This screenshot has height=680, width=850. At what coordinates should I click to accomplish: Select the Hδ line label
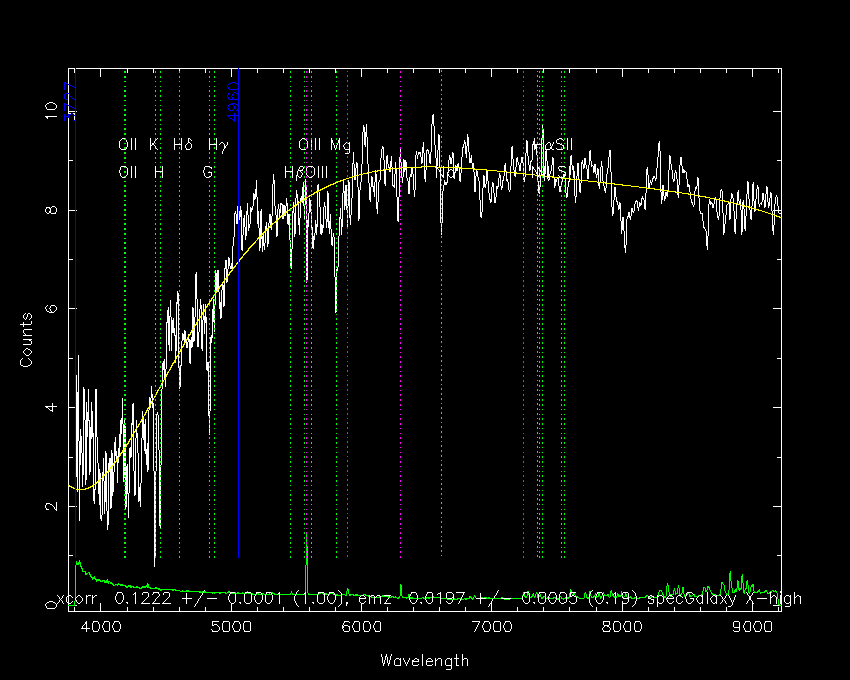(x=183, y=145)
